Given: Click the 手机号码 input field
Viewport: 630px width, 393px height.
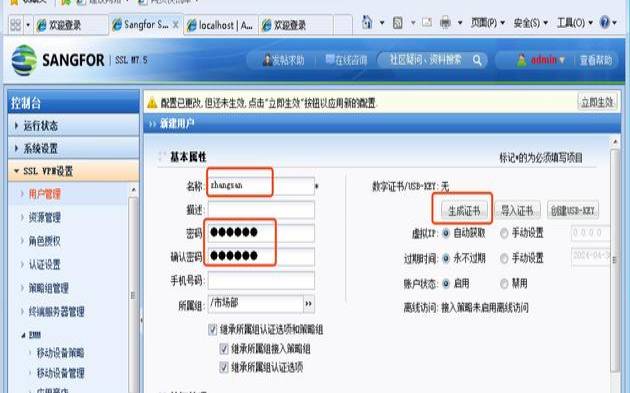Looking at the screenshot, I should click(261, 280).
